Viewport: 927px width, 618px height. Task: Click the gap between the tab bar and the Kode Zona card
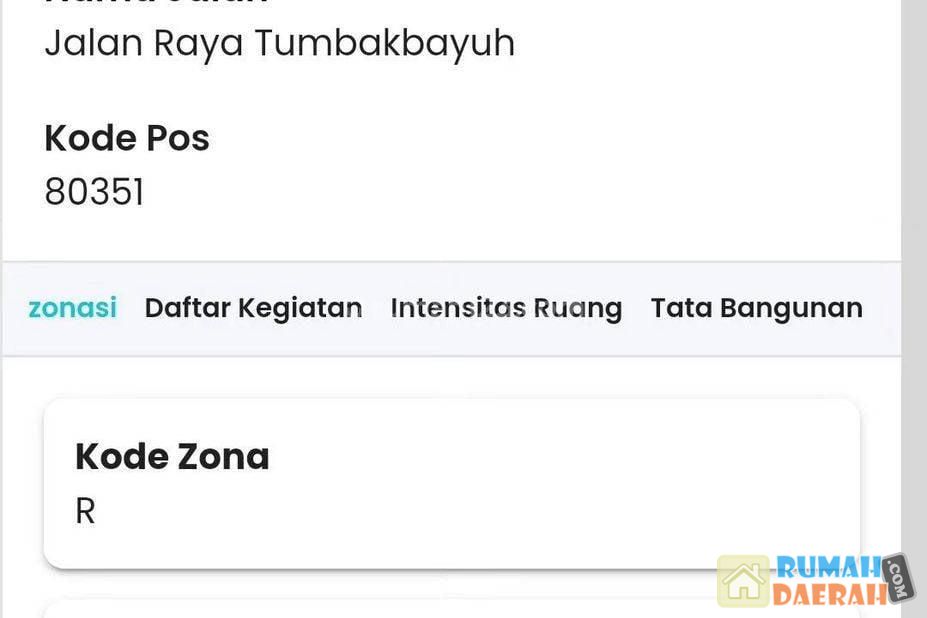pos(450,377)
